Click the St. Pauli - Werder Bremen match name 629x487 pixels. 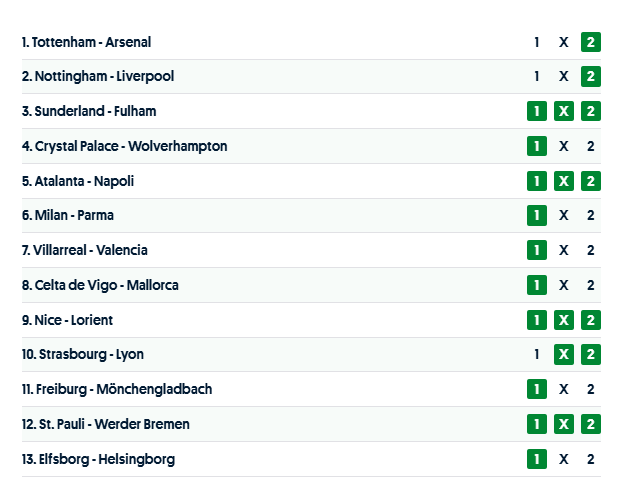(105, 424)
